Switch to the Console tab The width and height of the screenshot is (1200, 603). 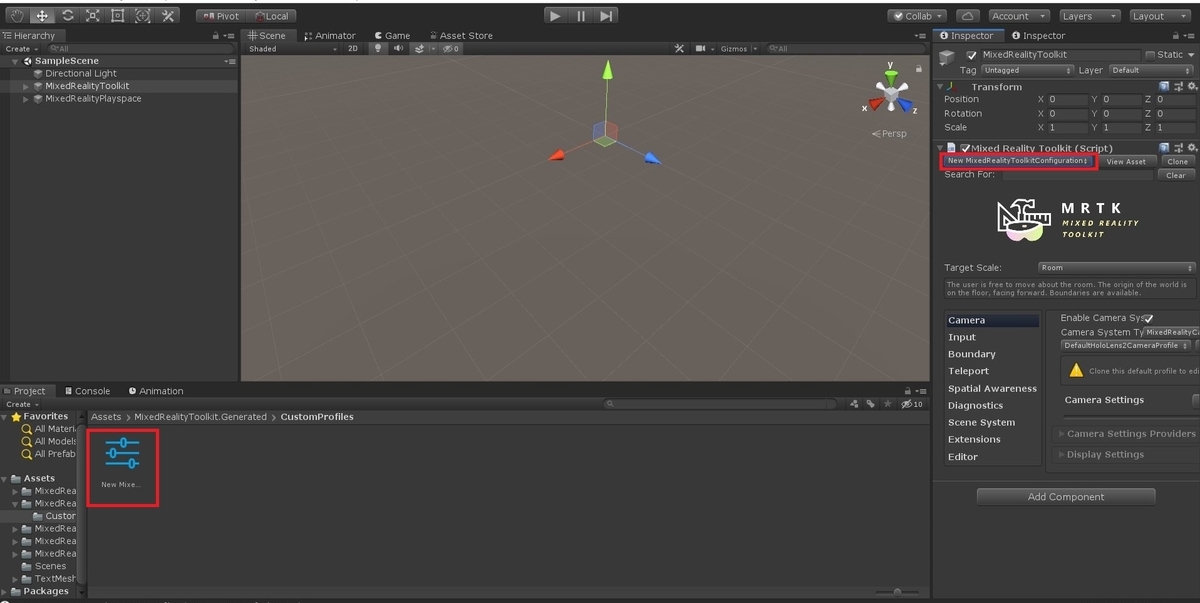[x=86, y=391]
